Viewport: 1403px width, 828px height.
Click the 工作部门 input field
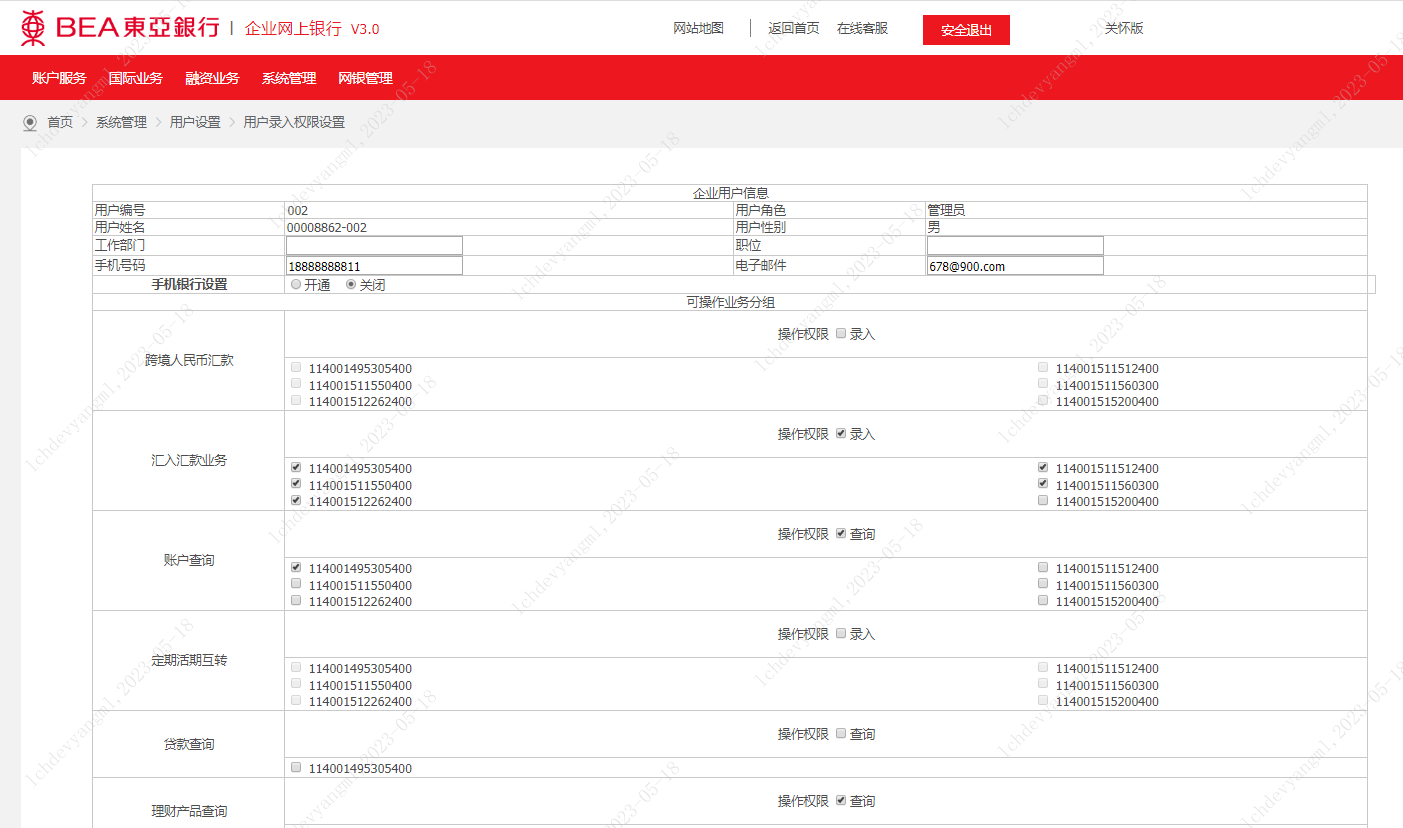(374, 245)
